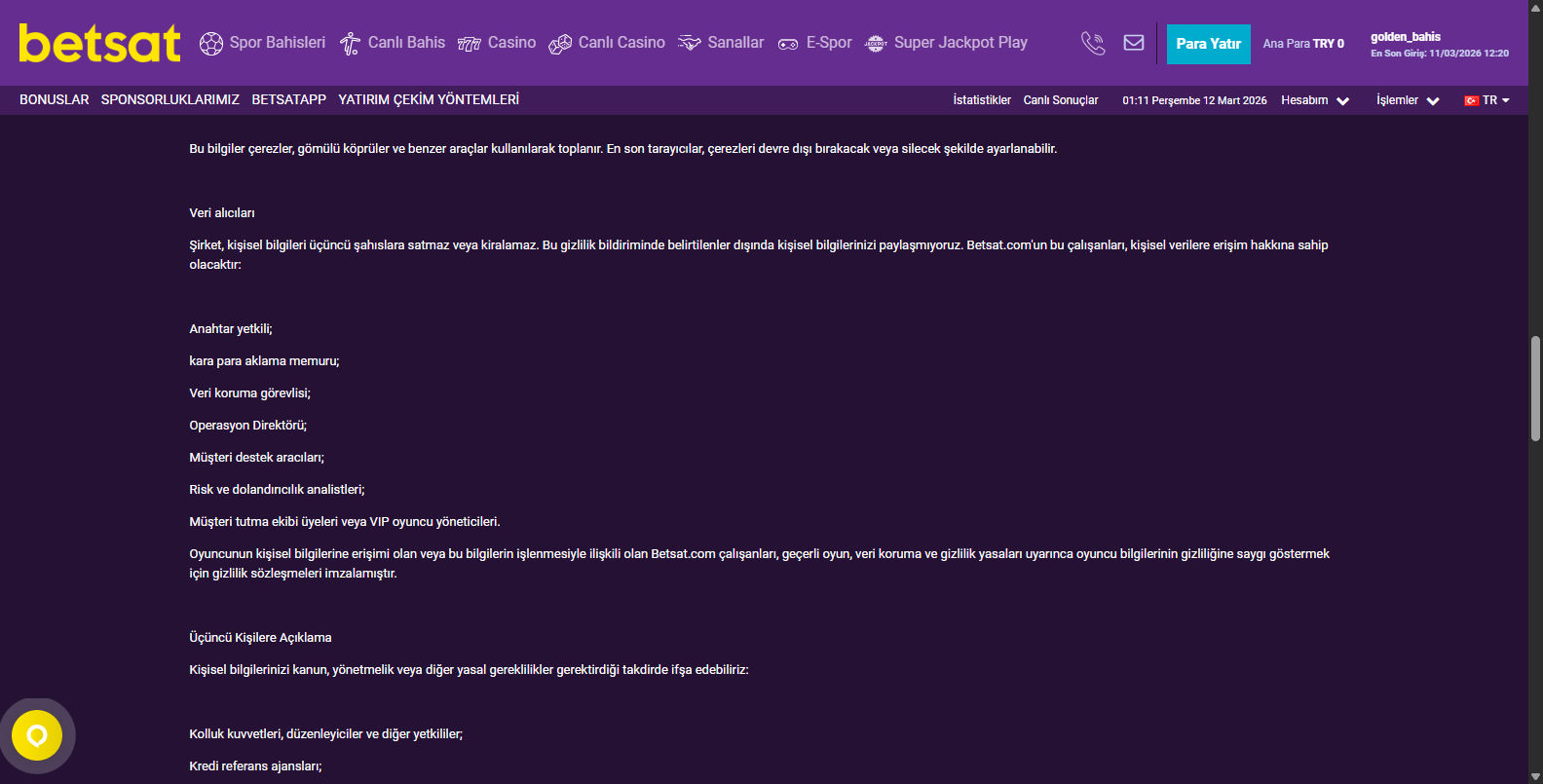Open the TR language selector
The image size is (1543, 784).
1487,100
